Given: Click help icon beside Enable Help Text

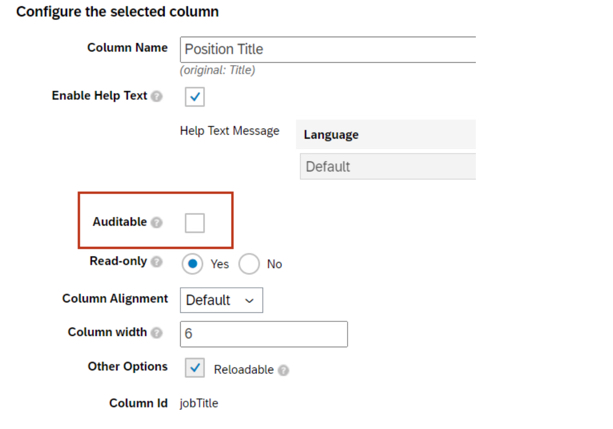Looking at the screenshot, I should click(x=157, y=97).
